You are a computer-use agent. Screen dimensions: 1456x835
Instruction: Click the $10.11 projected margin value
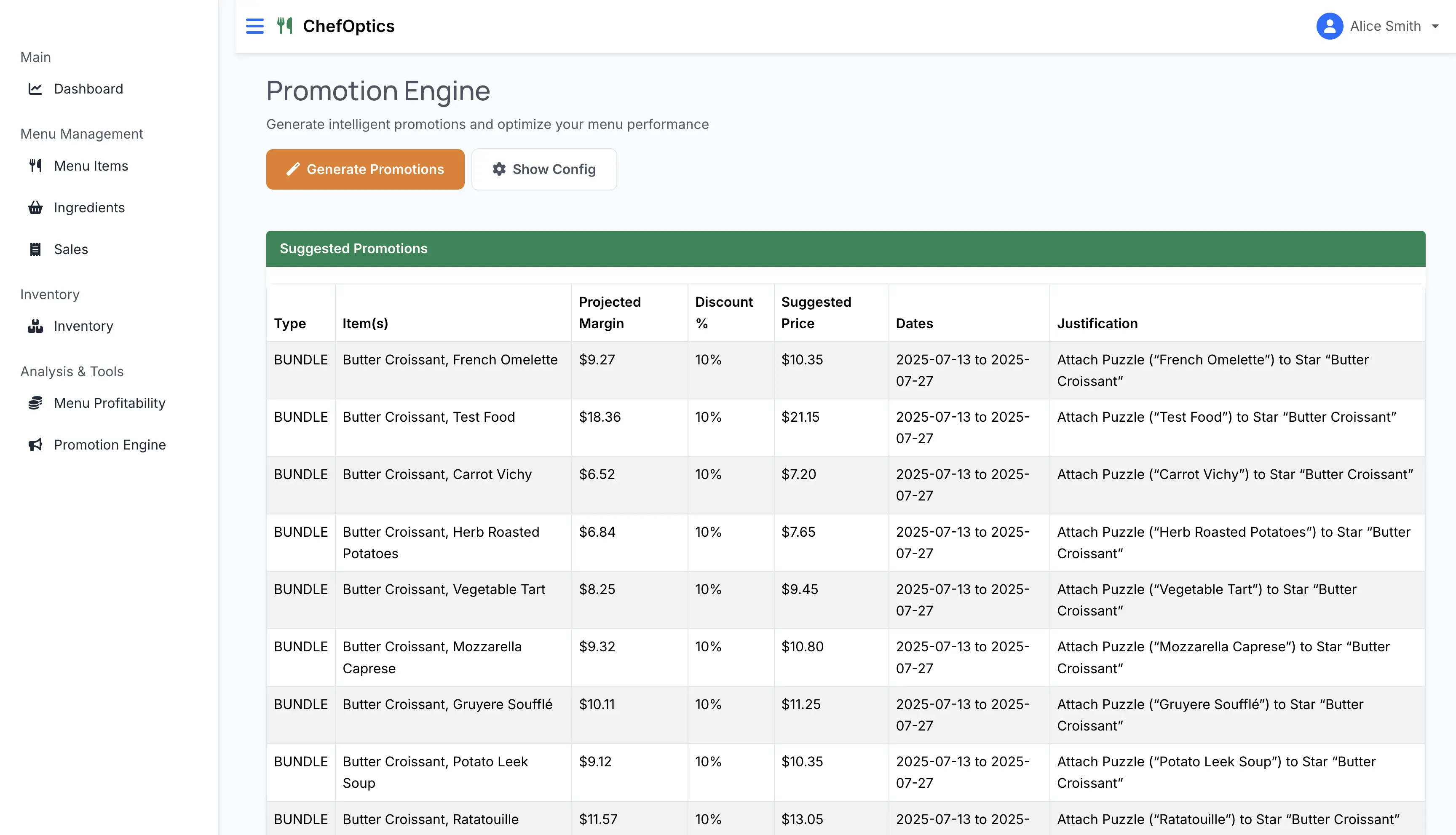(x=597, y=704)
